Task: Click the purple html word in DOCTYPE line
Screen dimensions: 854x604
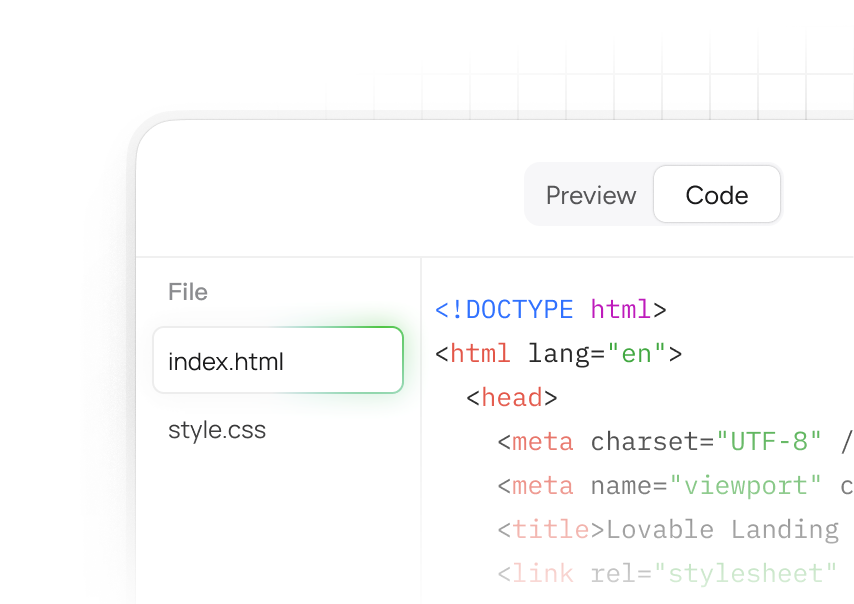Action: point(621,310)
